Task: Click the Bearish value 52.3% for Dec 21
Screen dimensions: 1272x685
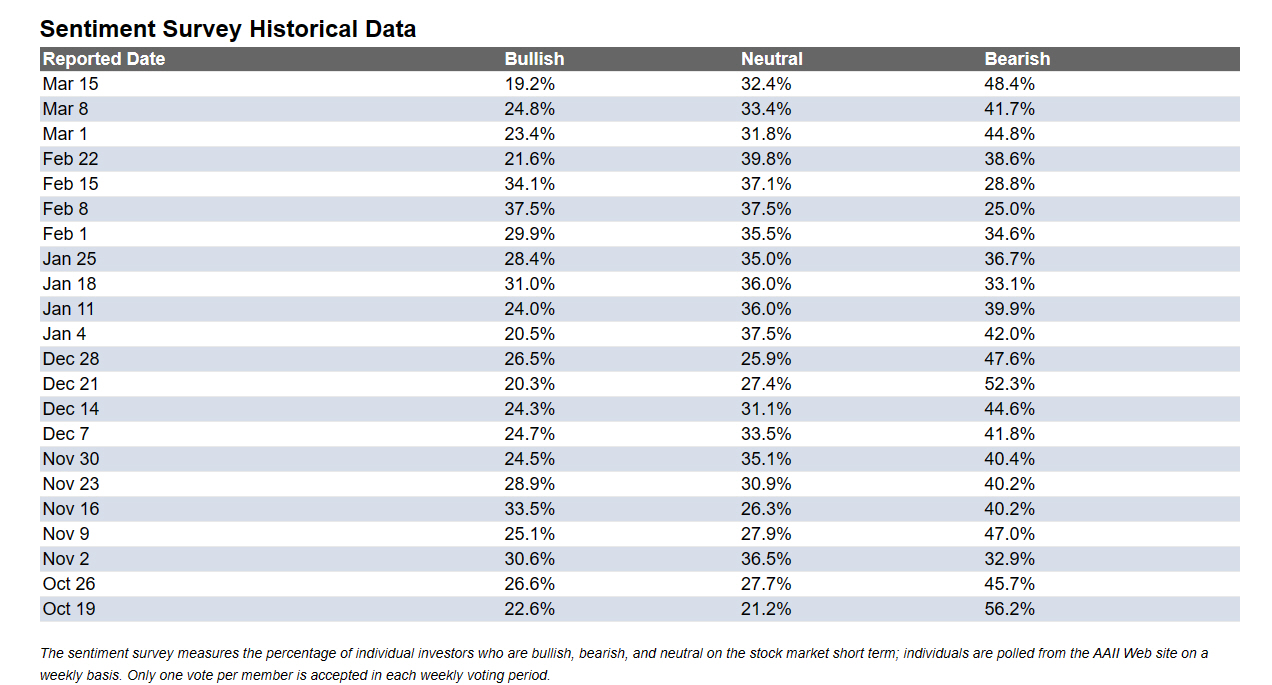Action: coord(1010,384)
